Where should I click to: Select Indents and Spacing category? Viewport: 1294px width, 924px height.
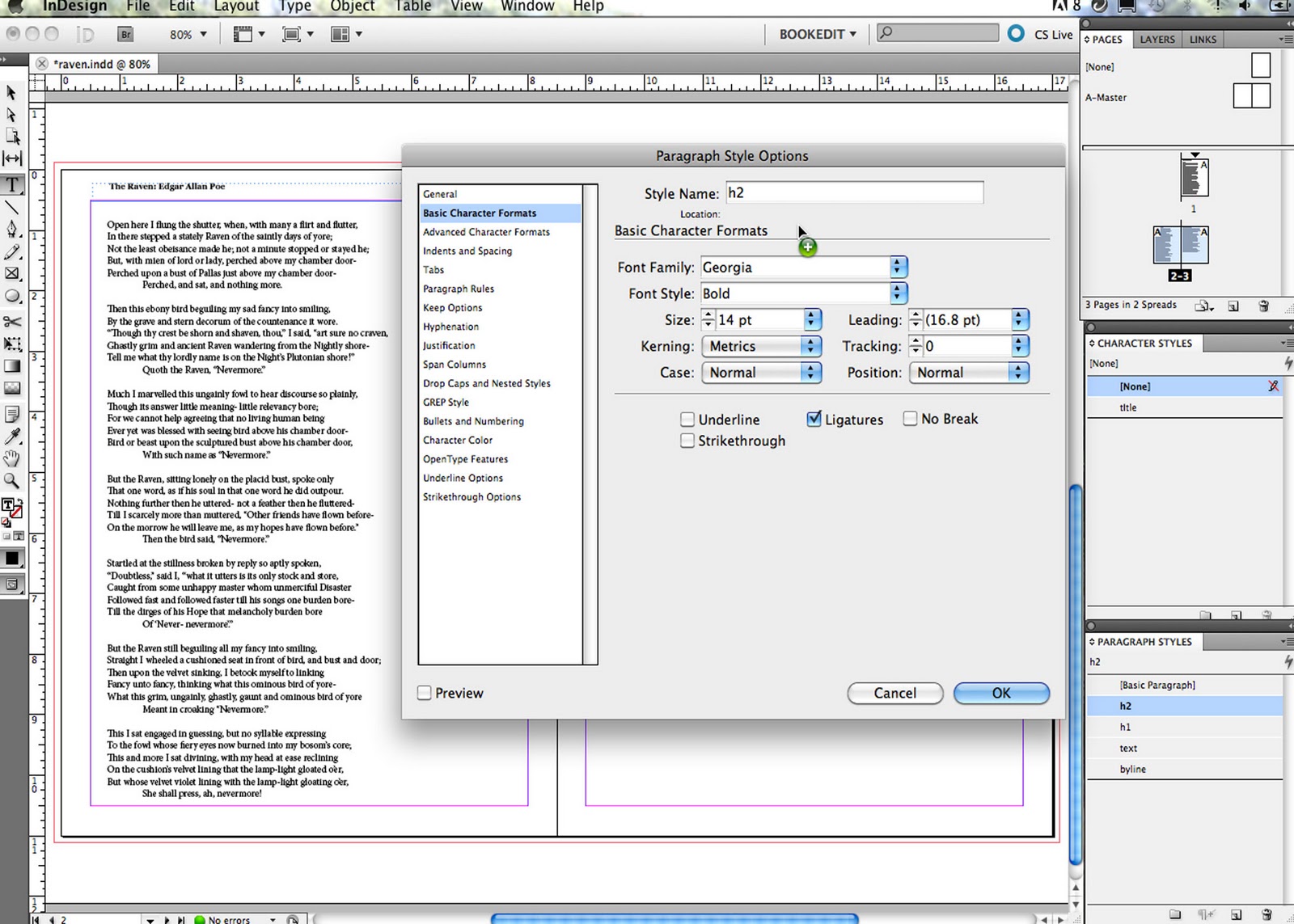point(467,251)
